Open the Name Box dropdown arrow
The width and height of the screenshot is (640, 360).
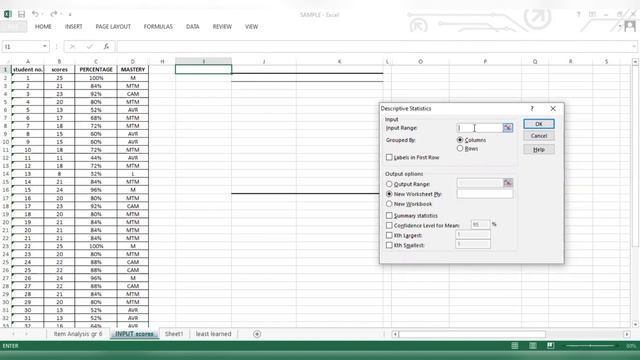[x=44, y=47]
